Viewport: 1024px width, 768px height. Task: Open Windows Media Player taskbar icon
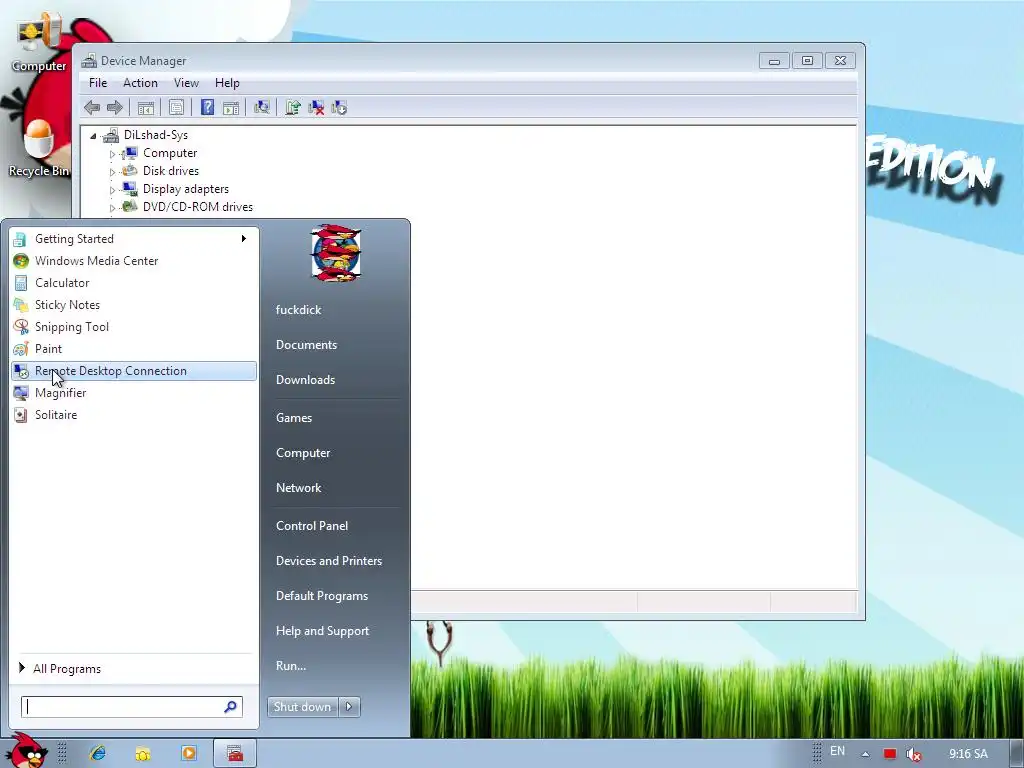pos(189,754)
